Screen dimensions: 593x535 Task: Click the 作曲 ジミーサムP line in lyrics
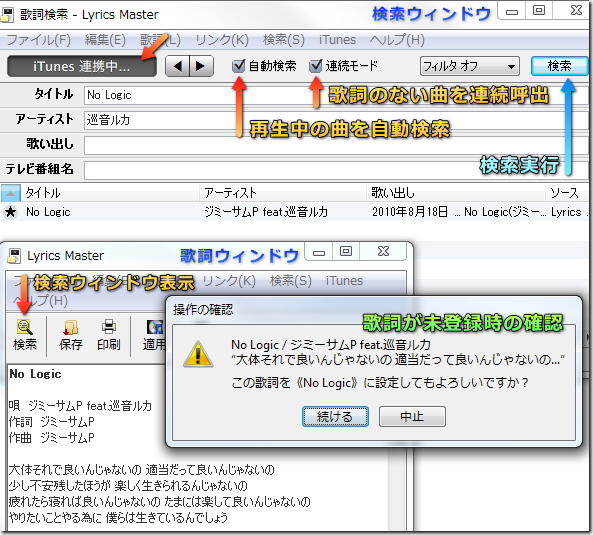[x=51, y=438]
